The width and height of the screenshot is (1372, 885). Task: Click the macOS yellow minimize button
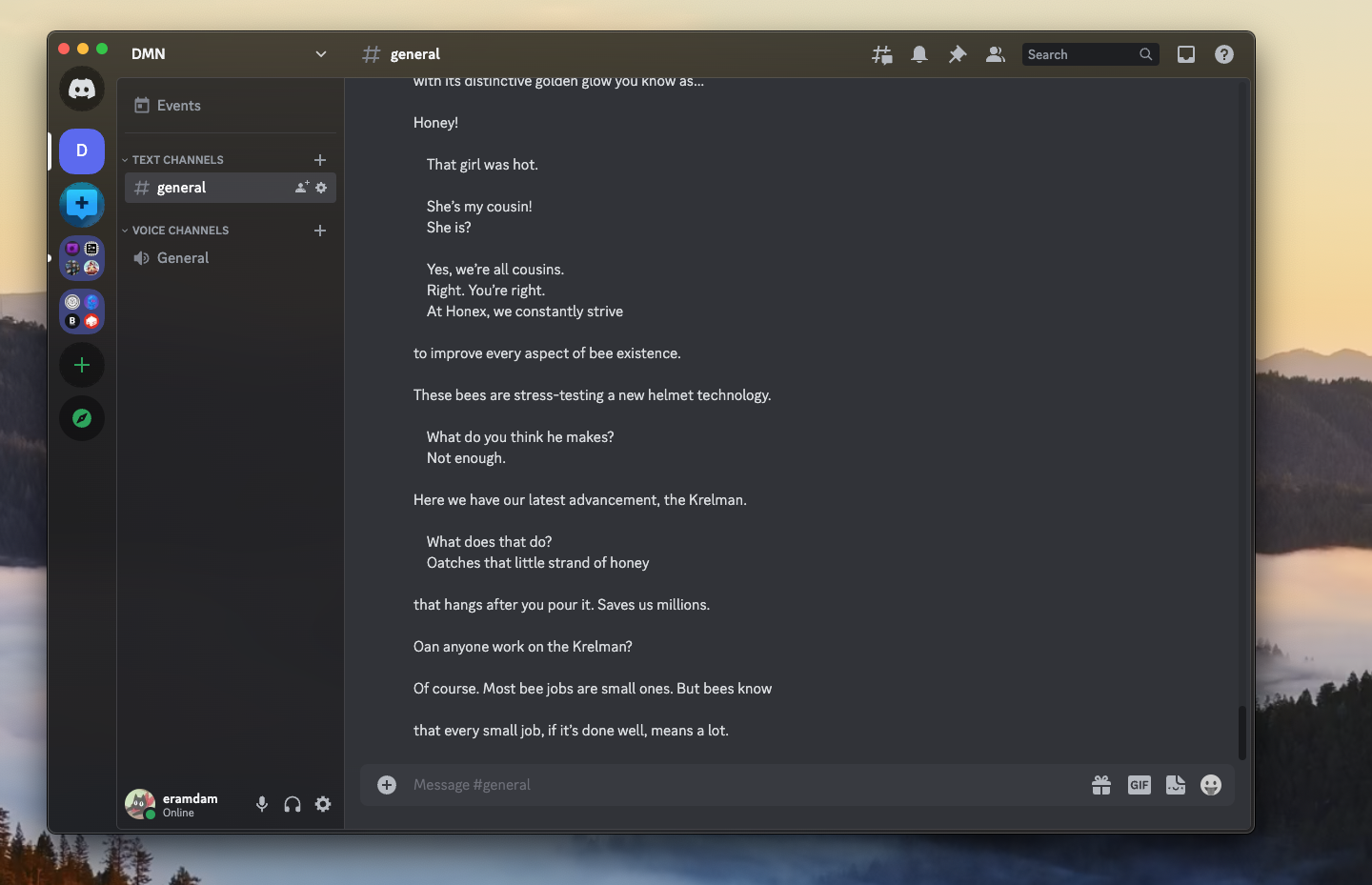point(83,49)
